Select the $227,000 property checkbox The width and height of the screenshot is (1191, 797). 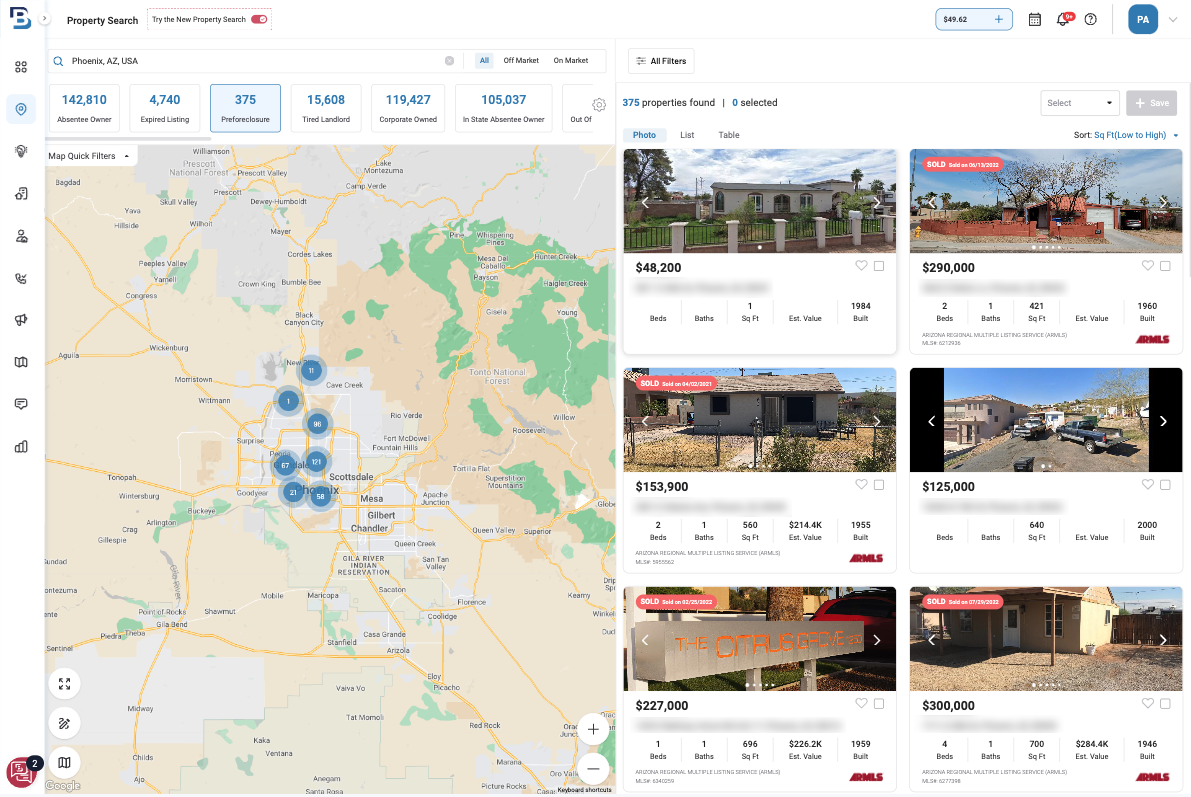pos(879,704)
